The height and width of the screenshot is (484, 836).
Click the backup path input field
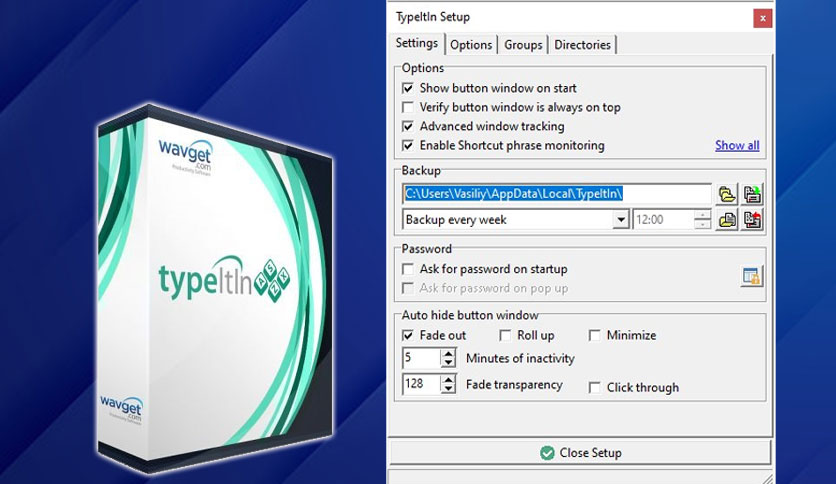557,194
